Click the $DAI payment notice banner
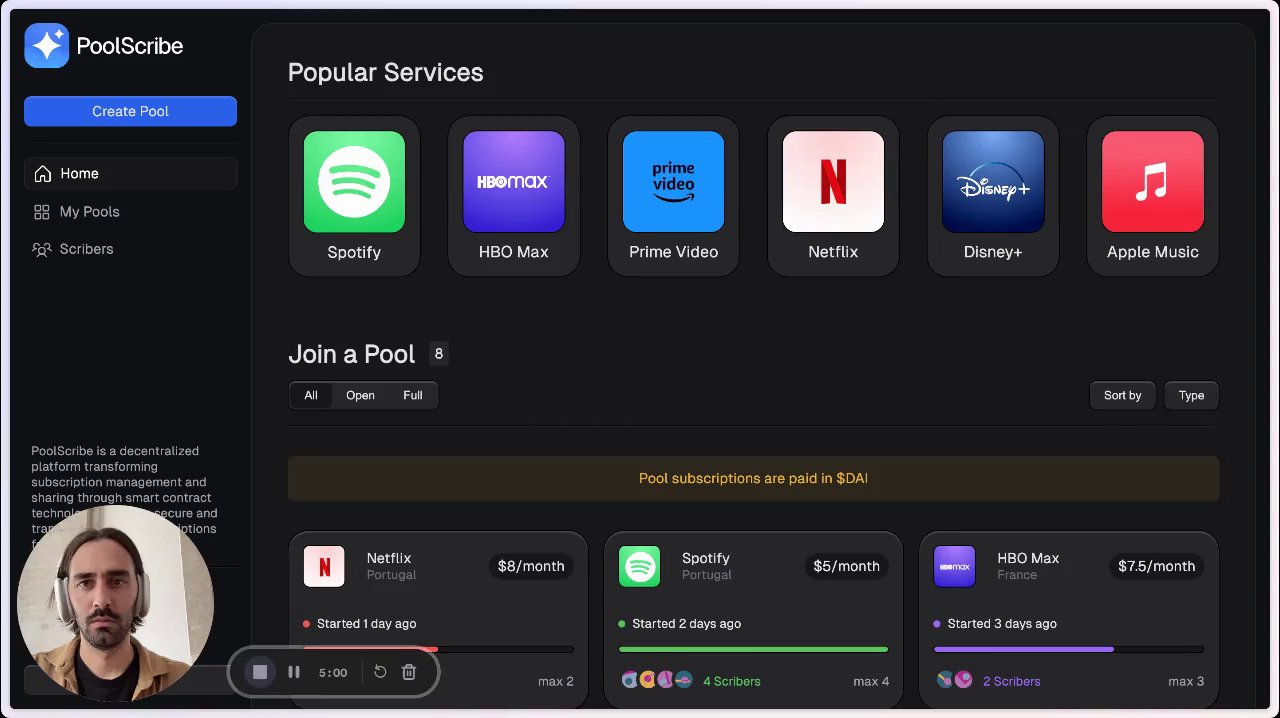Image resolution: width=1280 pixels, height=718 pixels. [753, 478]
